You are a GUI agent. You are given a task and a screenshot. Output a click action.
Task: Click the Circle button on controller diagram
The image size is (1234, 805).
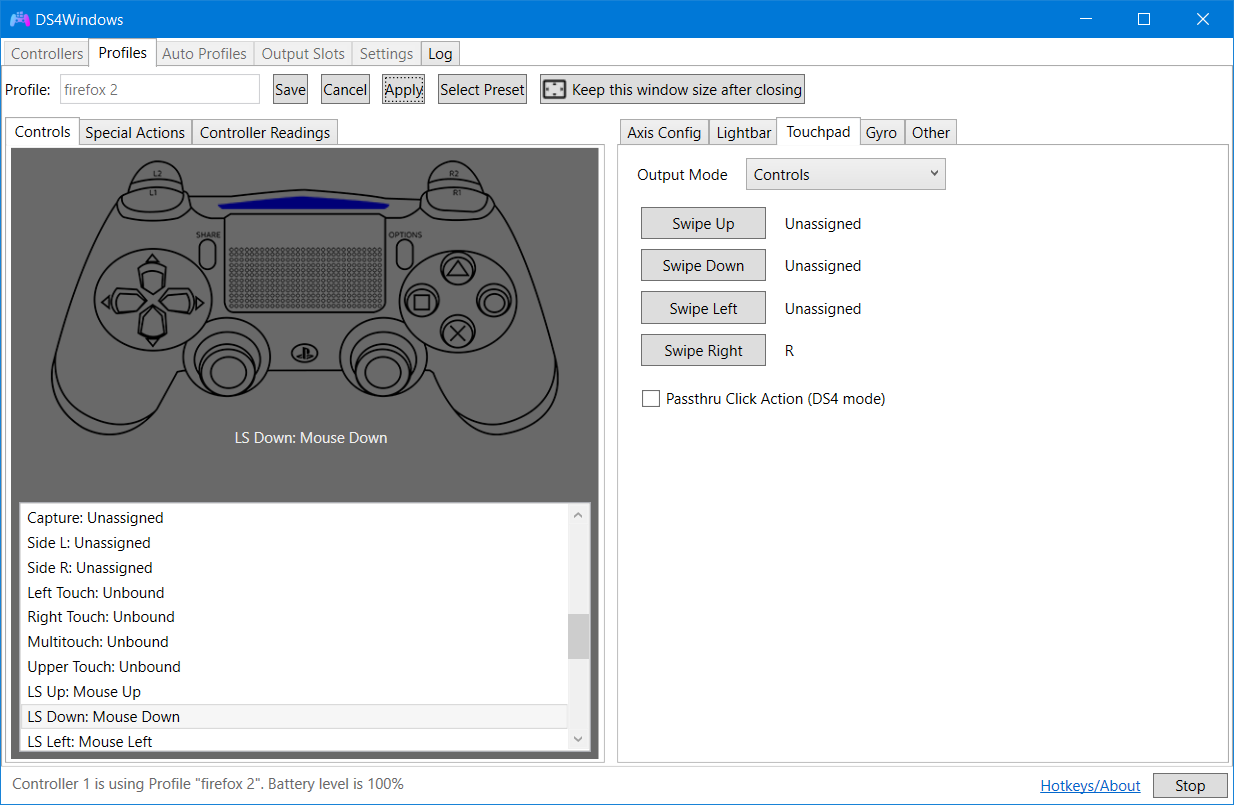pos(492,300)
